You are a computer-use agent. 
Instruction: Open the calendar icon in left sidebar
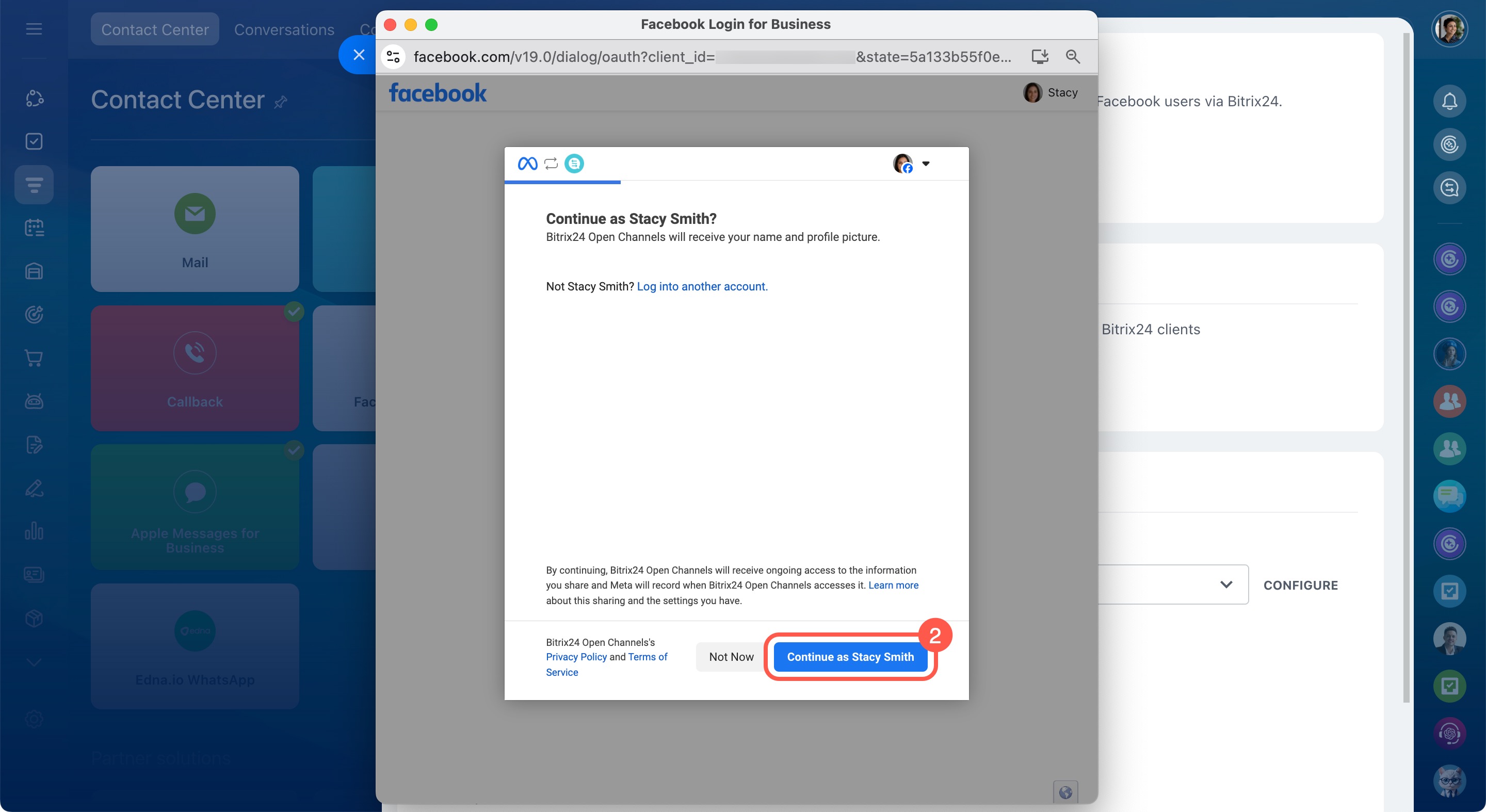tap(34, 228)
